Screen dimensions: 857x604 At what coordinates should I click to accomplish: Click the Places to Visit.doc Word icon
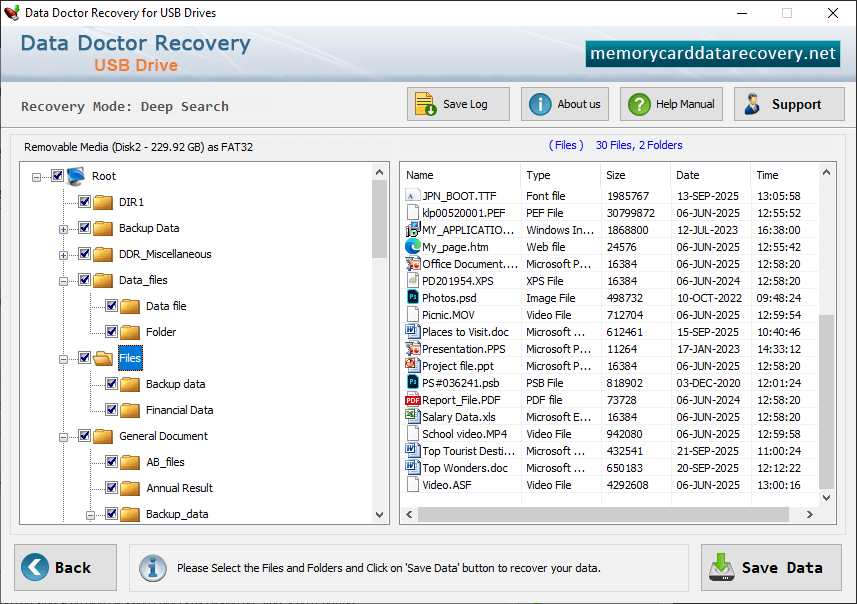click(x=412, y=331)
